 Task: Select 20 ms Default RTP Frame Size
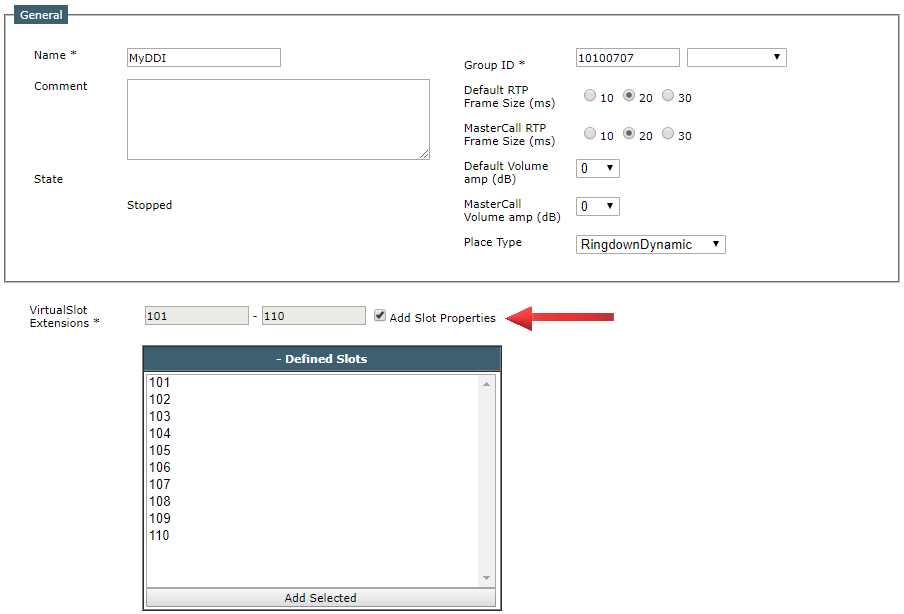pyautogui.click(x=629, y=96)
